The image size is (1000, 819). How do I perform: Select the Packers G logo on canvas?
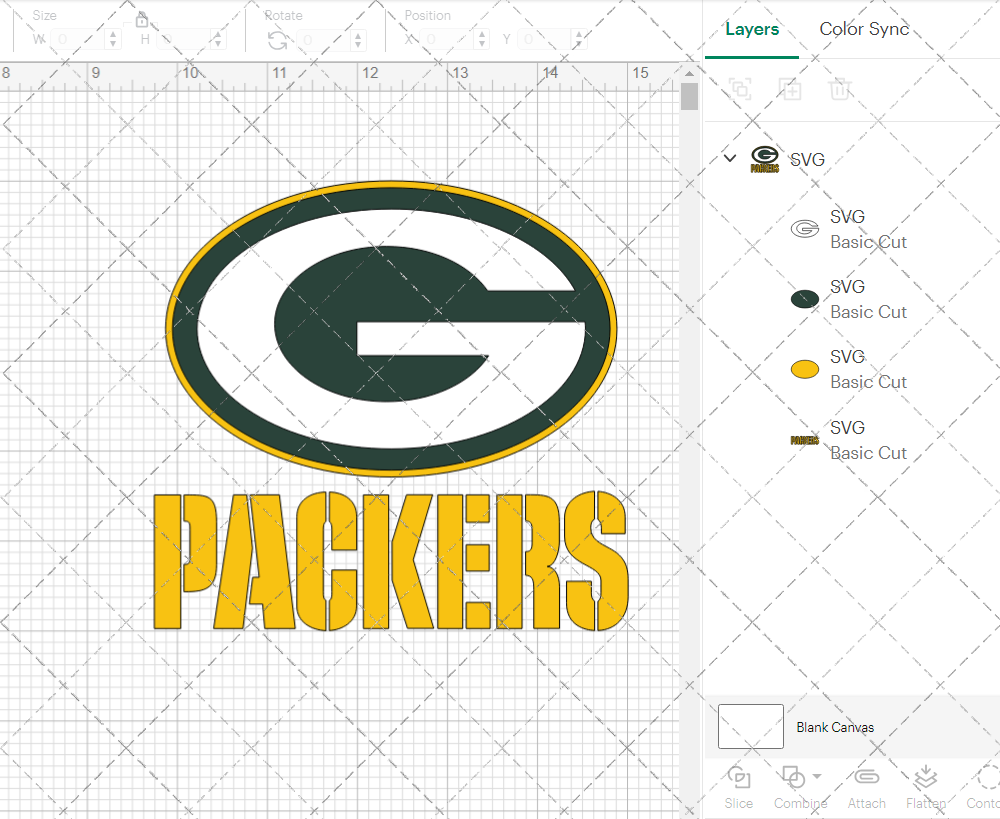tap(391, 327)
